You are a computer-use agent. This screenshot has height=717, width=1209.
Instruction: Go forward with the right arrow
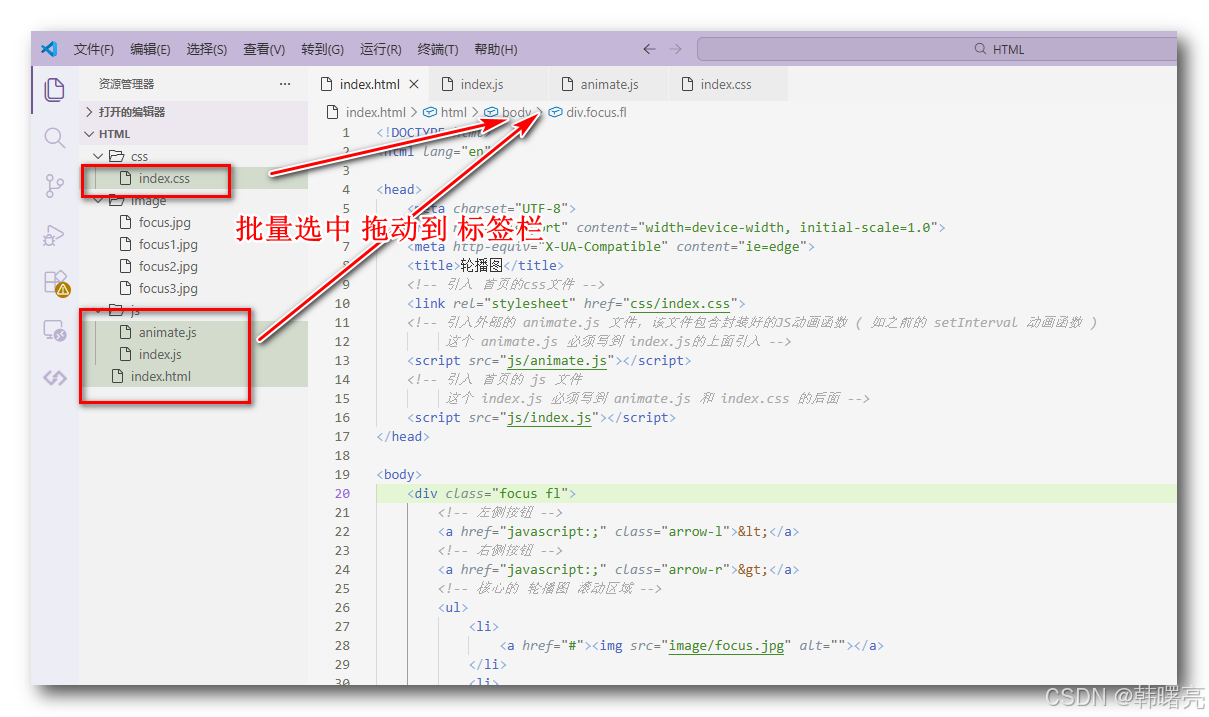(x=675, y=49)
